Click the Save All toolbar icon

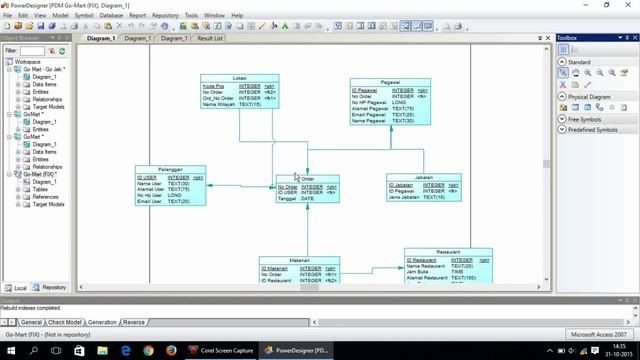(x=52, y=26)
